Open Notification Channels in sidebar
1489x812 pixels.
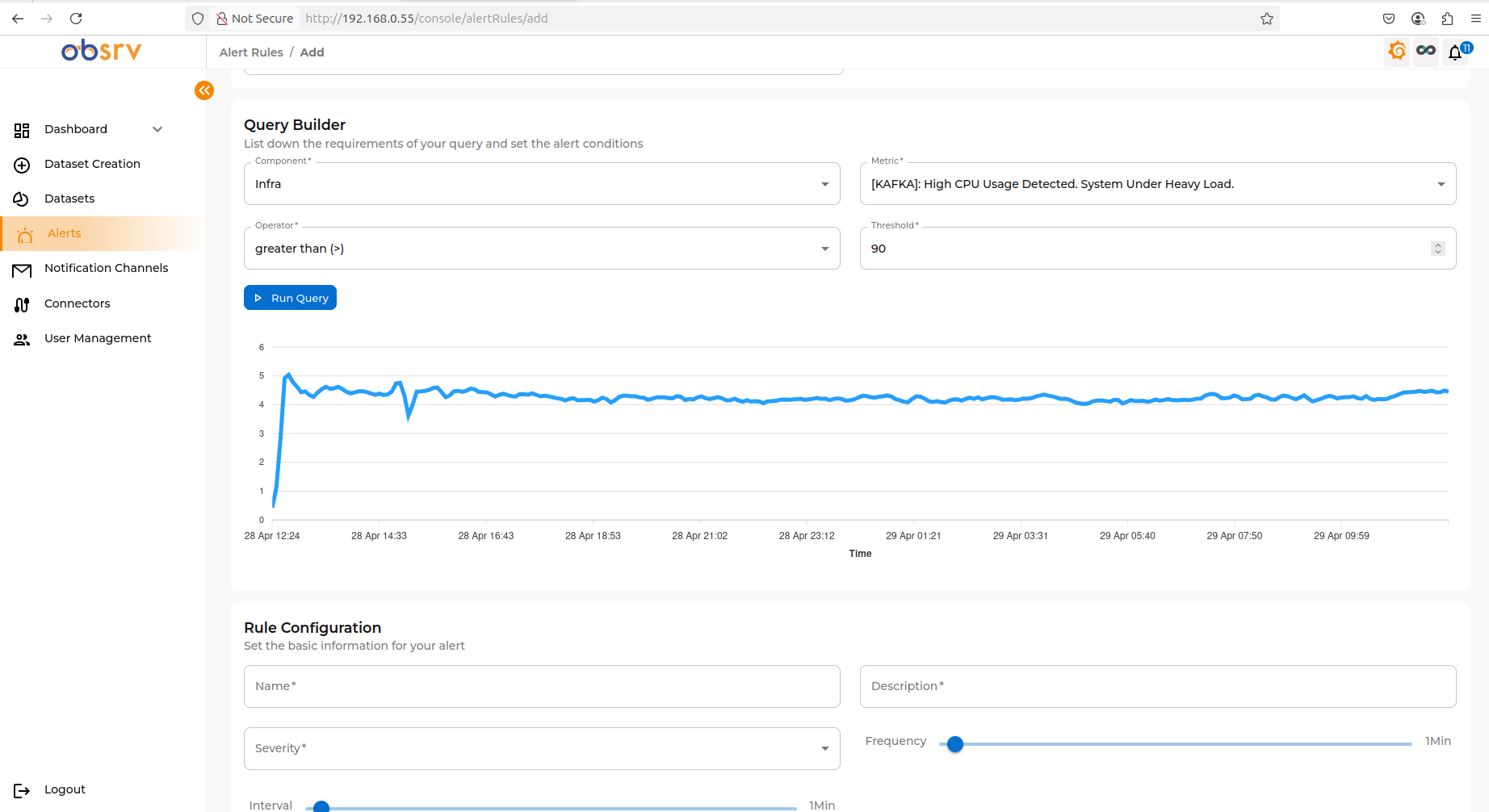106,268
